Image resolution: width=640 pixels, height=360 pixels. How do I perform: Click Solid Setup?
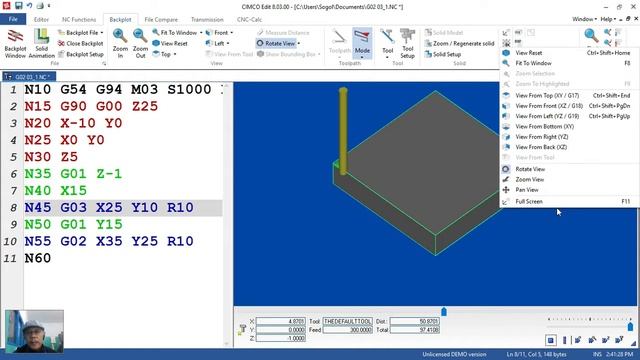coord(442,54)
